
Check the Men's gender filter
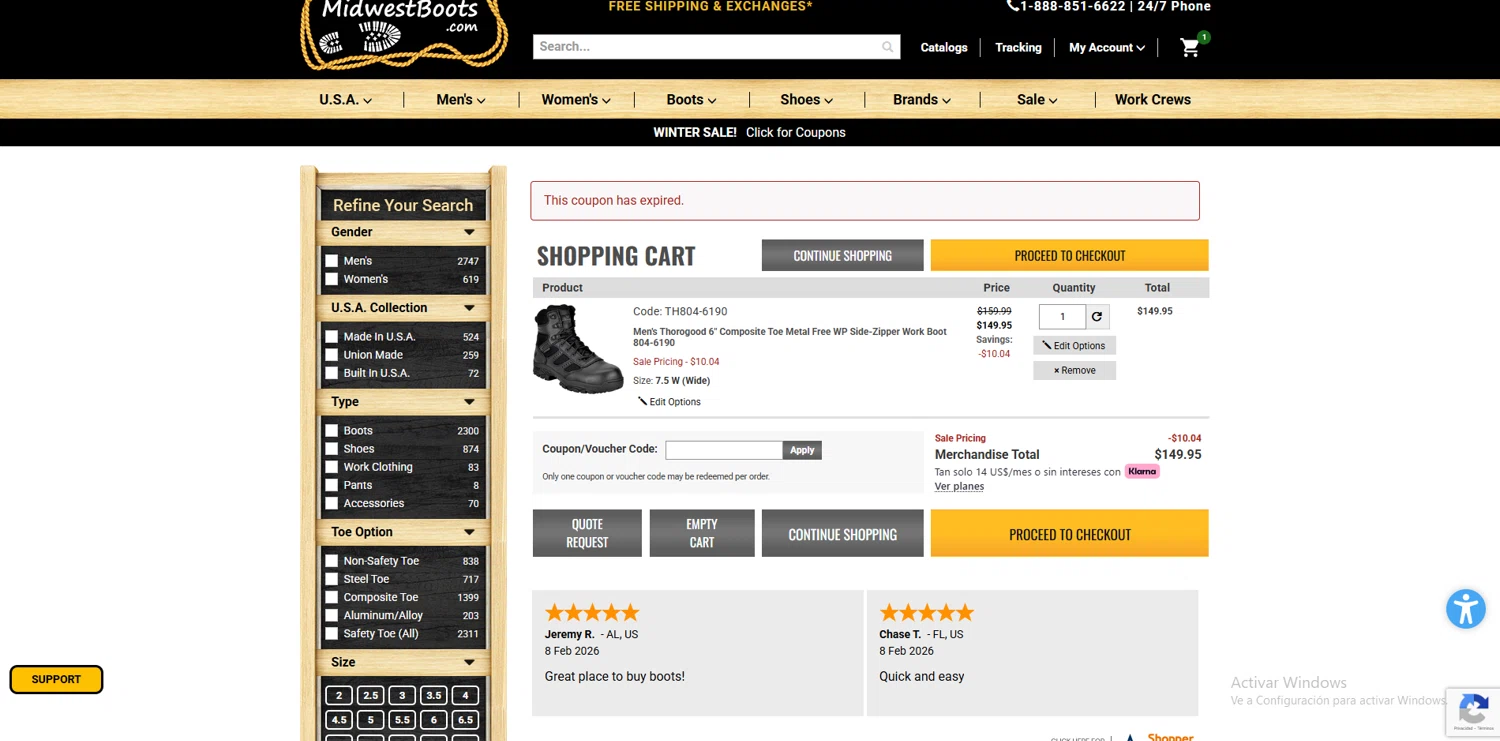pyautogui.click(x=332, y=261)
